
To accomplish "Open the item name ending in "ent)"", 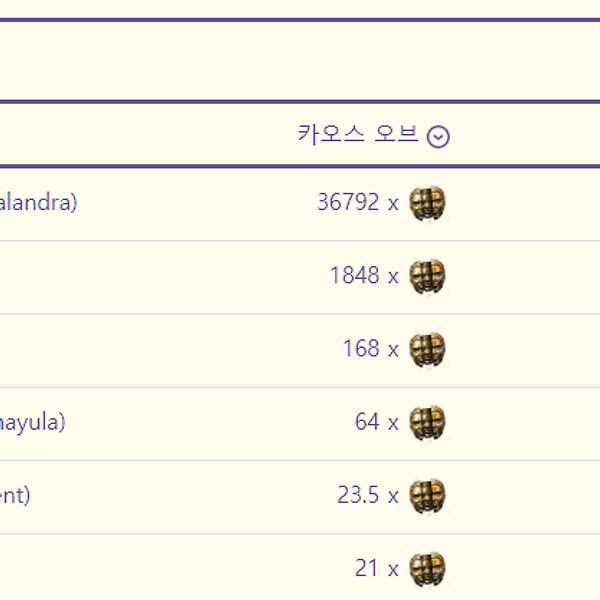I will 15,495.
